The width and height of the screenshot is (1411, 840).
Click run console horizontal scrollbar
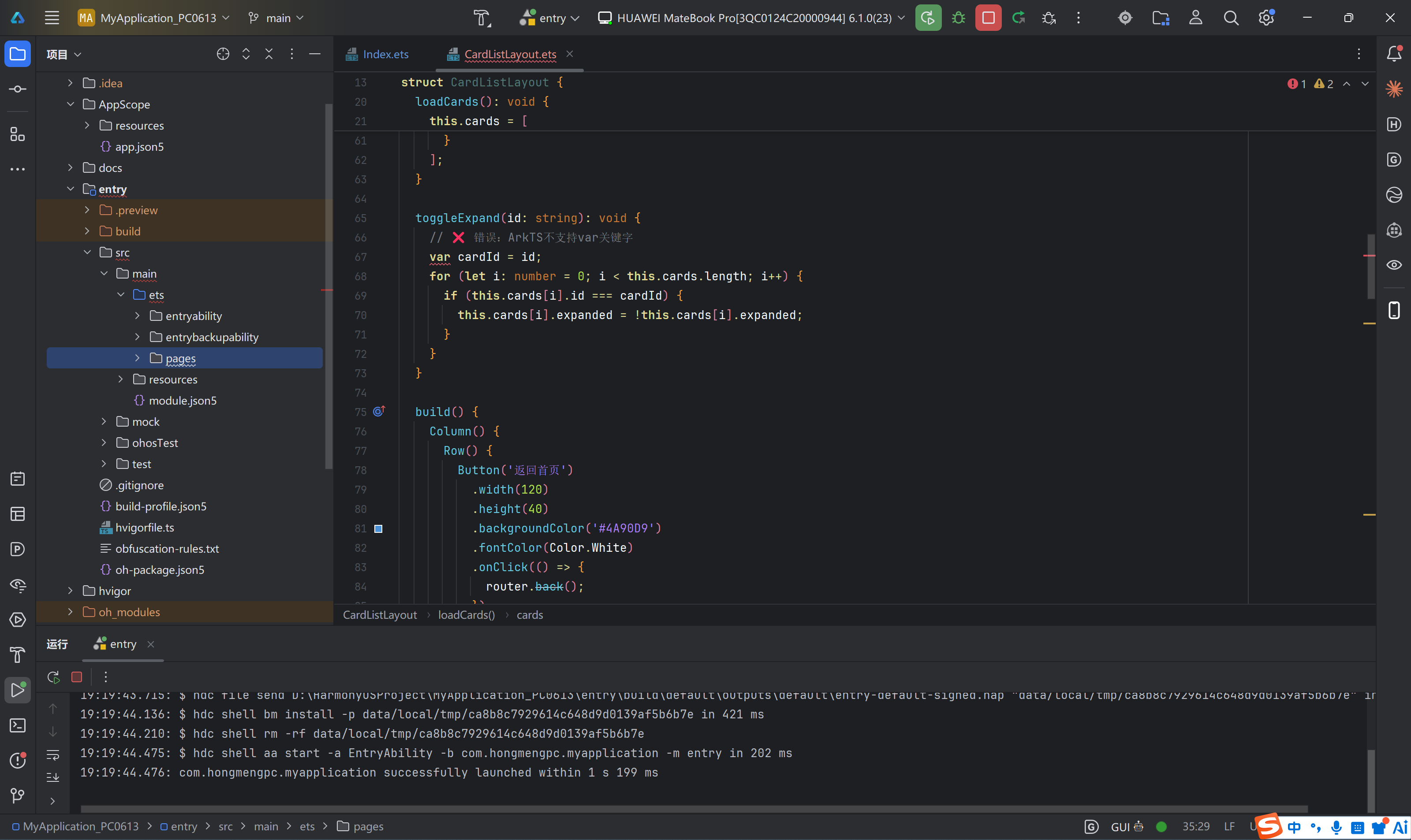pos(694,809)
